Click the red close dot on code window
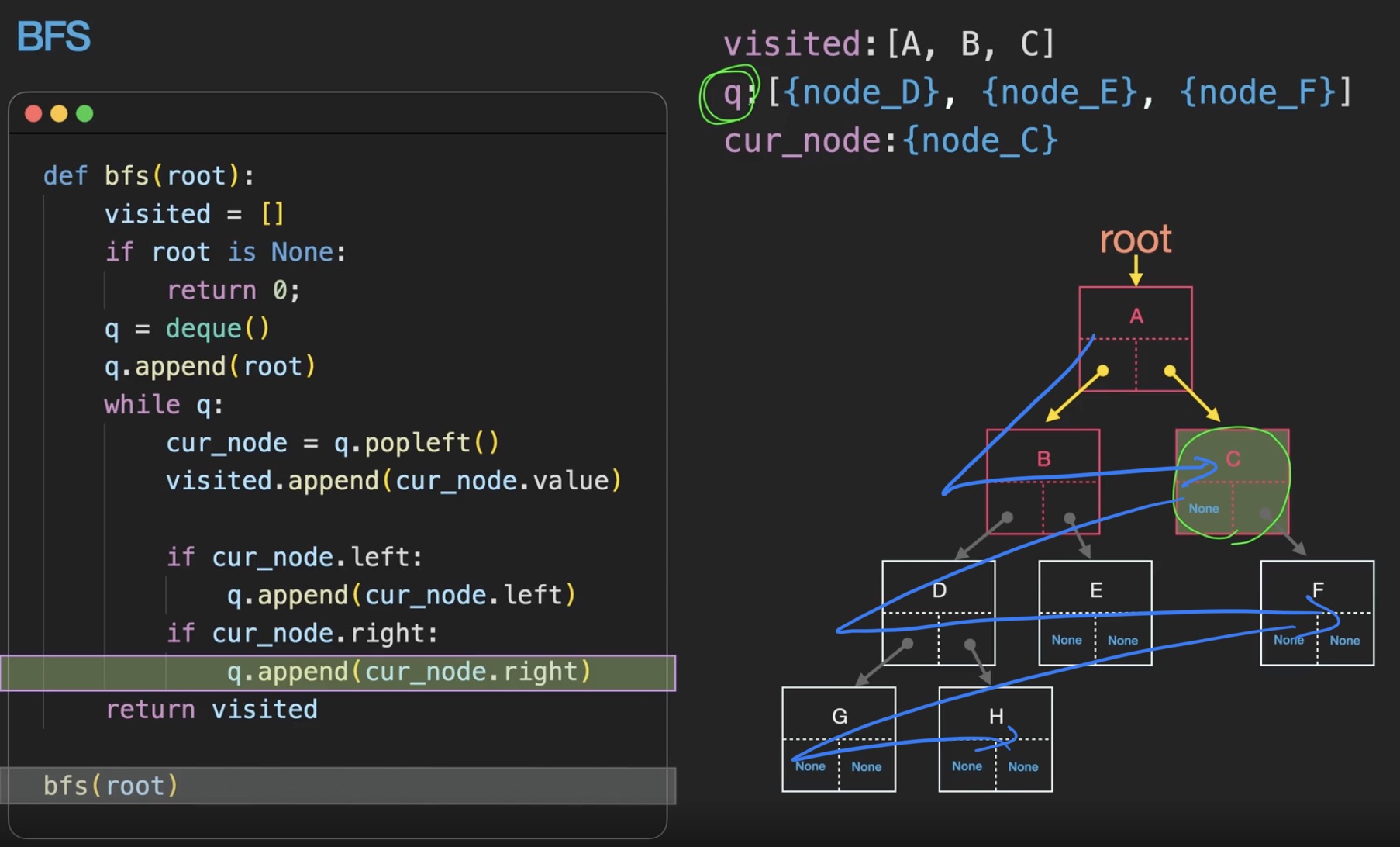 click(x=33, y=114)
